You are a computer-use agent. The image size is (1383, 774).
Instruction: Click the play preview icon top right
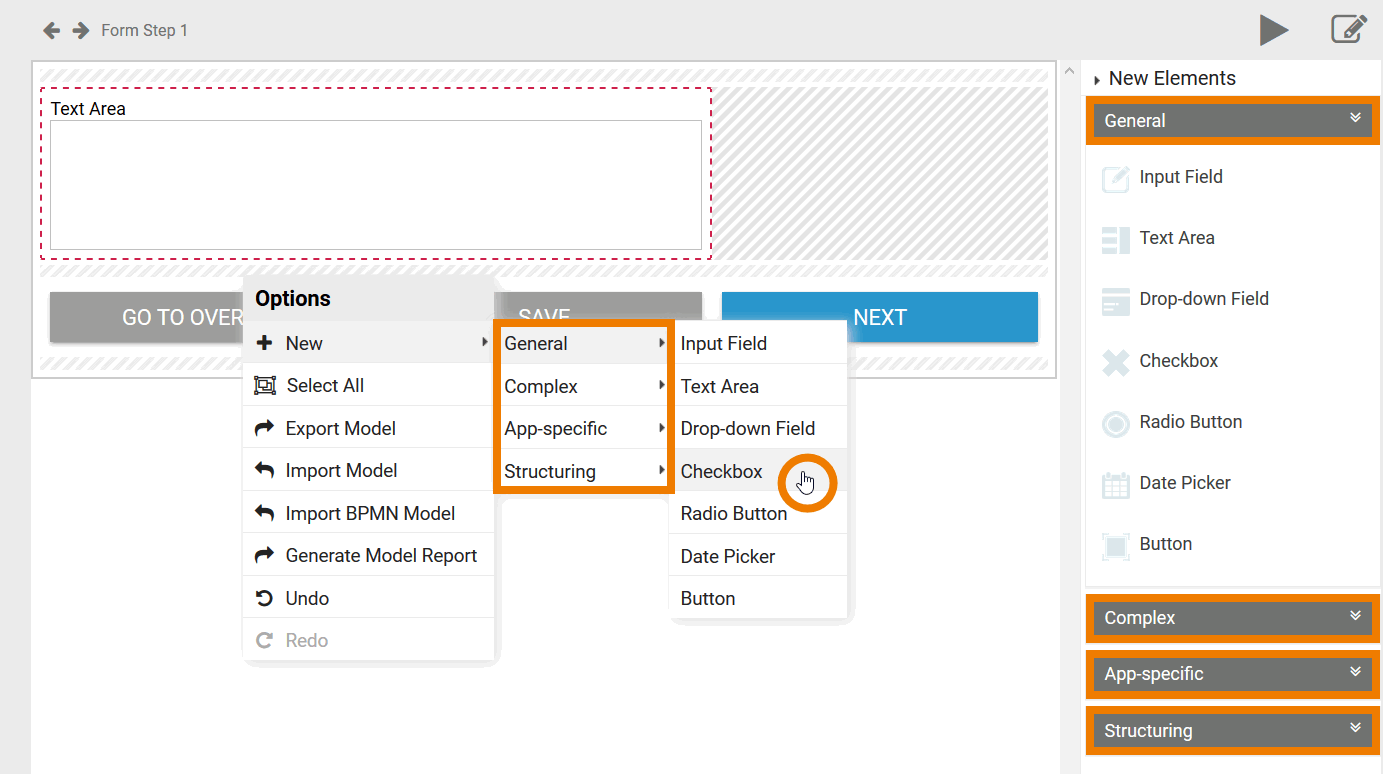click(x=1274, y=30)
